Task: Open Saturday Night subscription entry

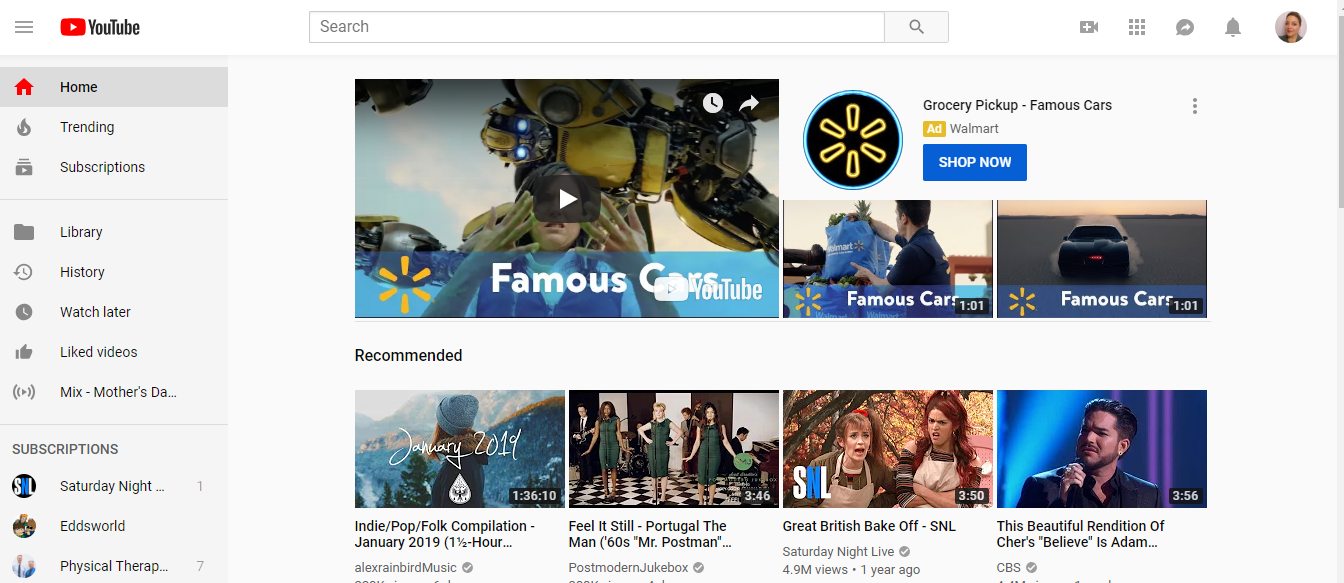Action: click(114, 486)
